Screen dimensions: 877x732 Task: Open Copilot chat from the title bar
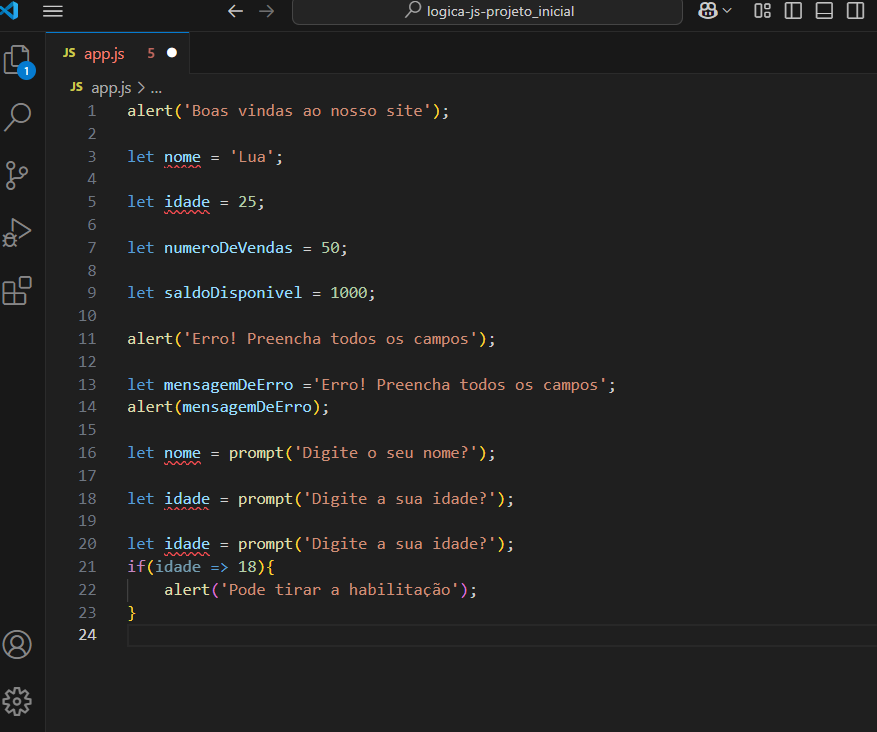tap(708, 11)
